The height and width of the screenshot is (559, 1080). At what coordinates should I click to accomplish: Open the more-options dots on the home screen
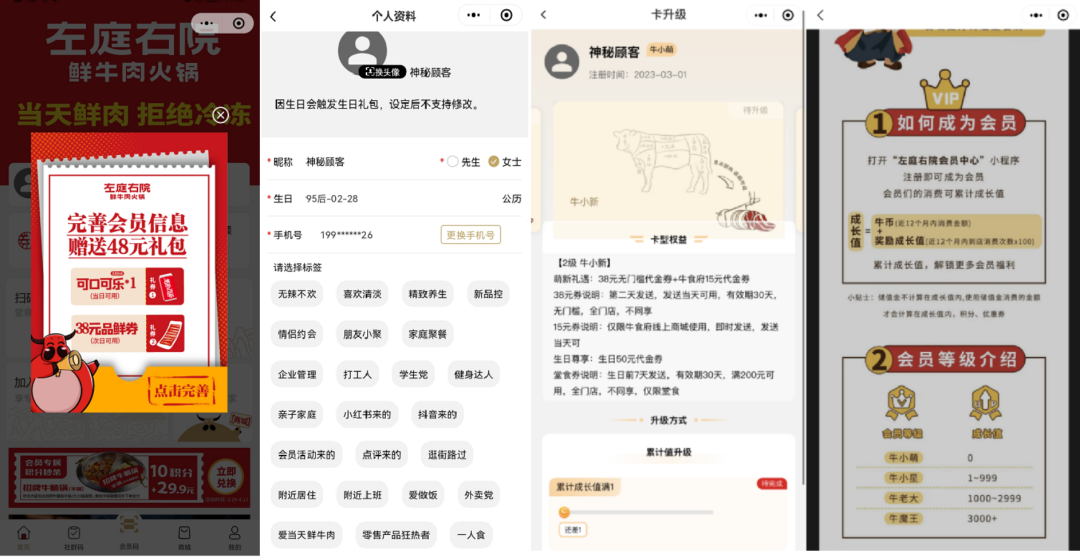pyautogui.click(x=207, y=23)
